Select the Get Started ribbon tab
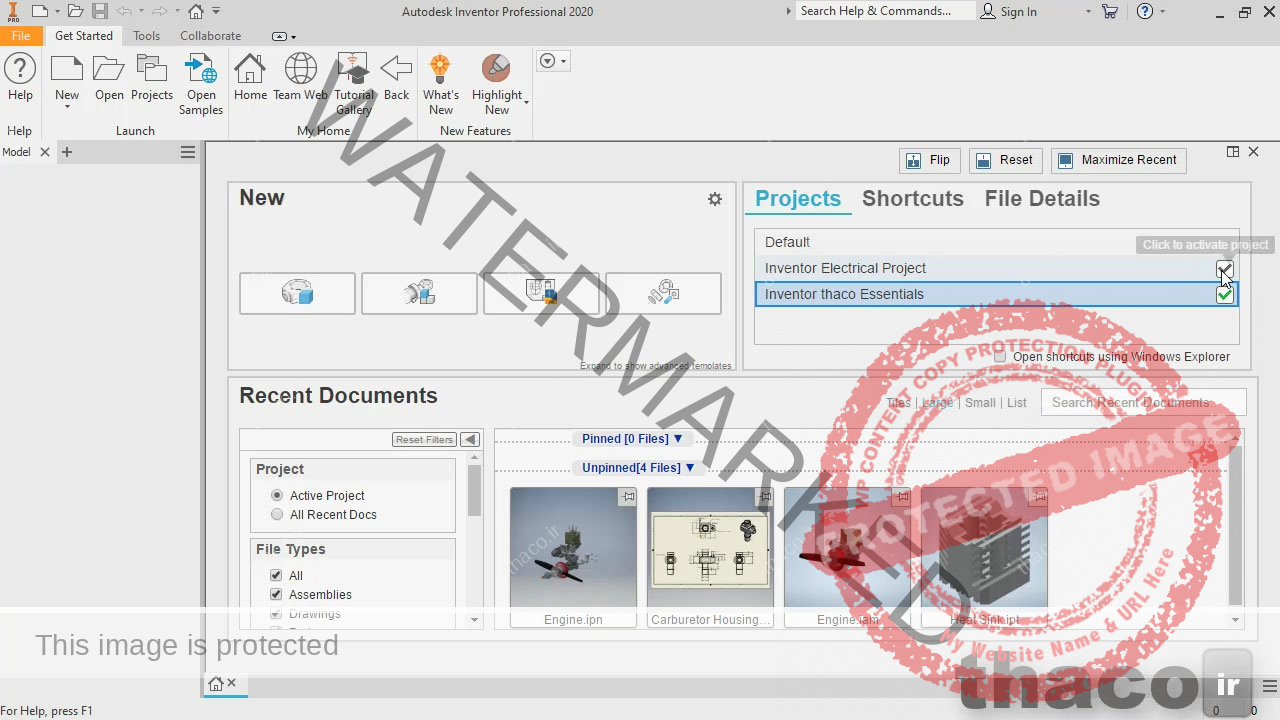Viewport: 1280px width, 720px height. point(84,35)
